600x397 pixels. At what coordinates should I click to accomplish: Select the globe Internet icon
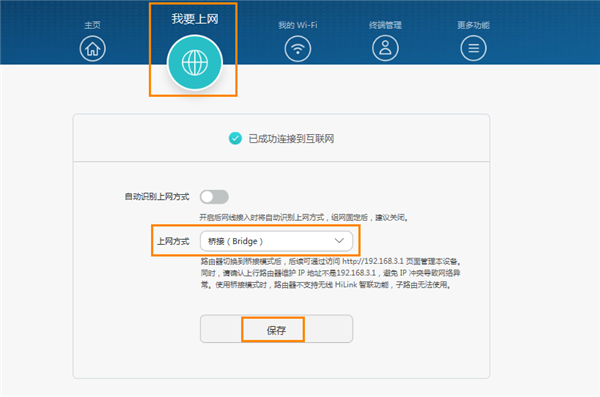195,63
